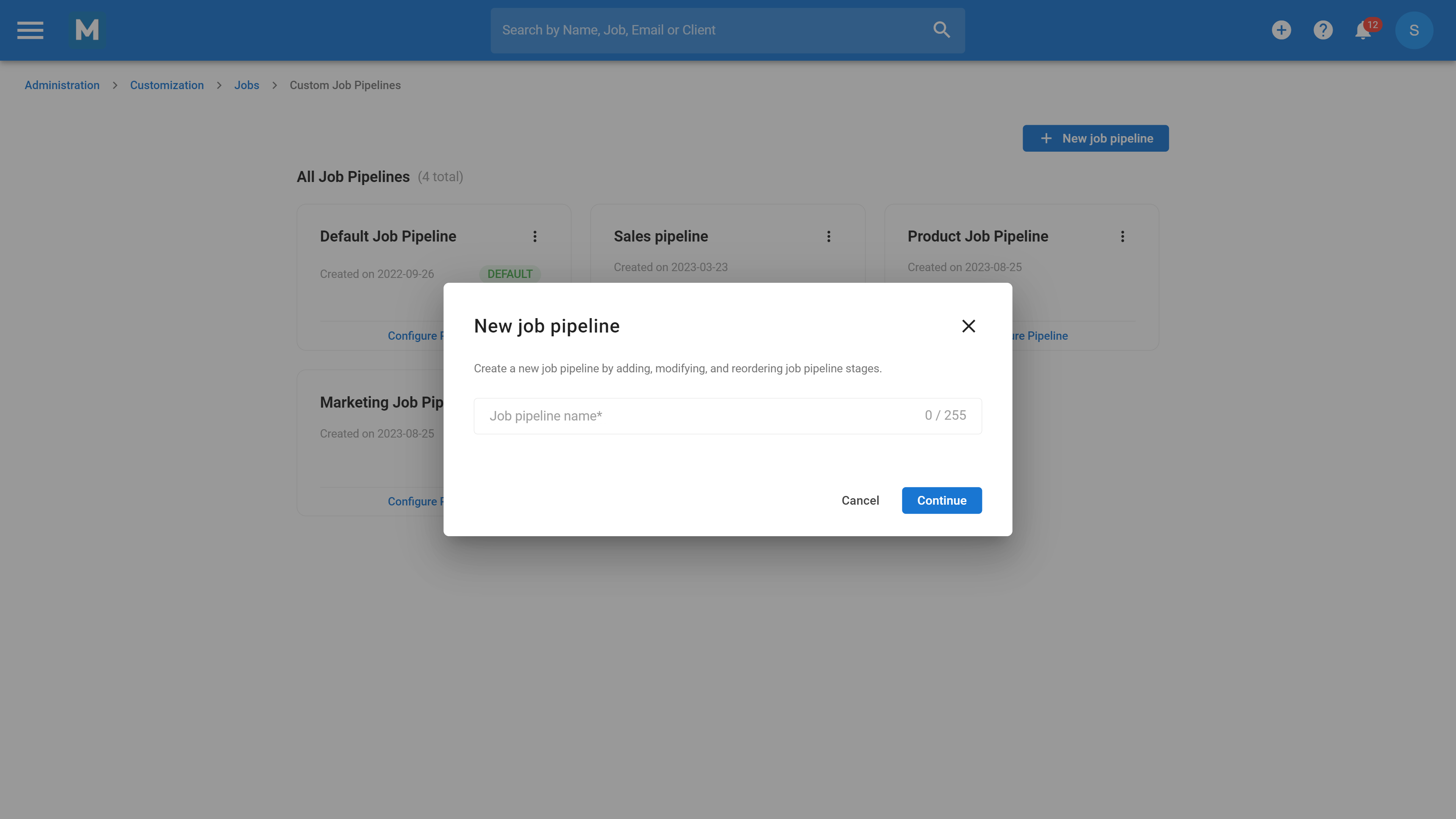Screen dimensions: 1456x819
Task: Open the hamburger navigation menu
Action: [x=30, y=30]
